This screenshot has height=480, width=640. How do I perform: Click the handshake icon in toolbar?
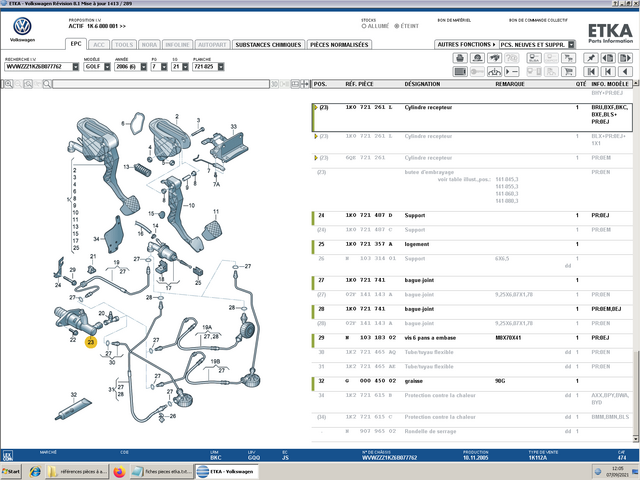(494, 58)
